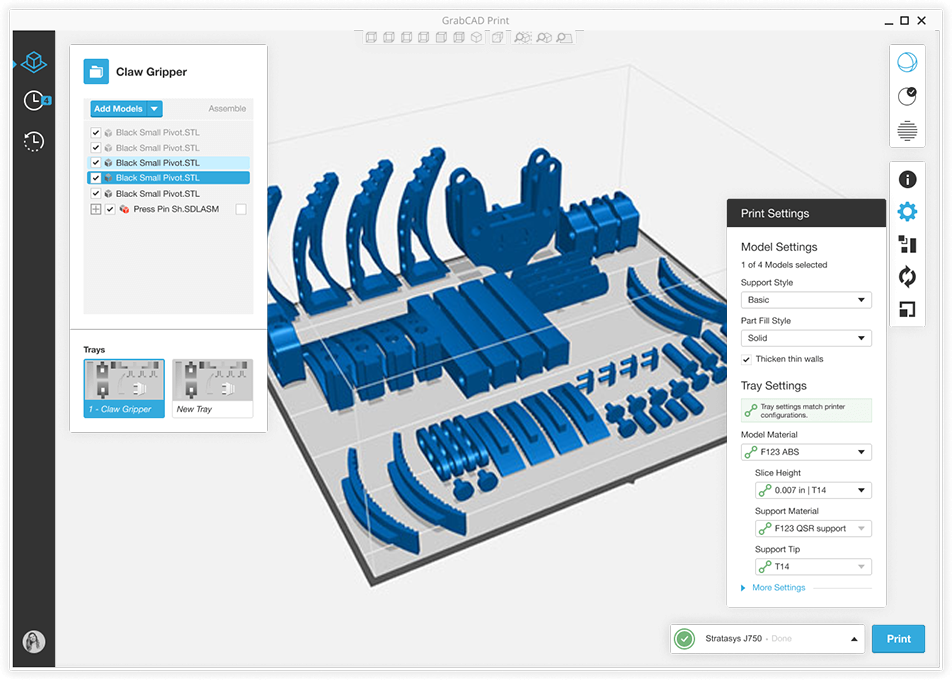952x680 pixels.
Task: Click the '1 of 4 Models selected' text
Action: [784, 265]
